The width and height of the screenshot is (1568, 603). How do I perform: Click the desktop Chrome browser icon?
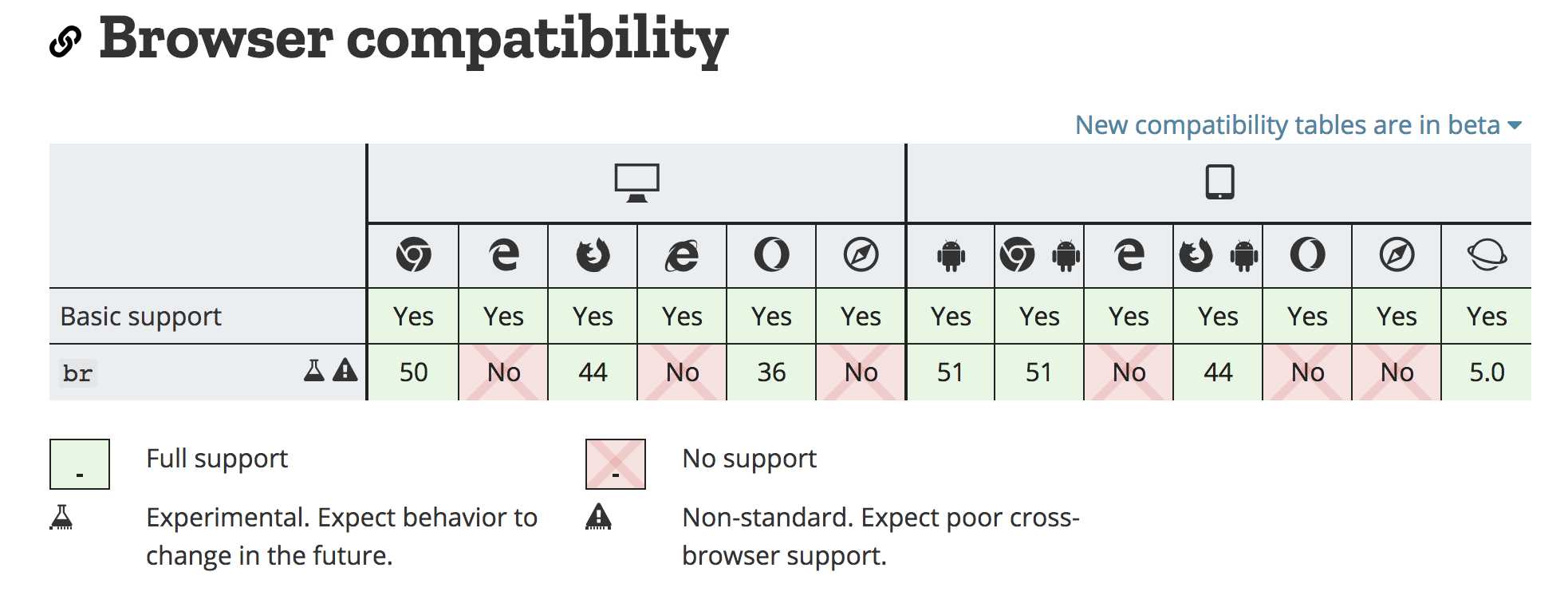(x=413, y=255)
